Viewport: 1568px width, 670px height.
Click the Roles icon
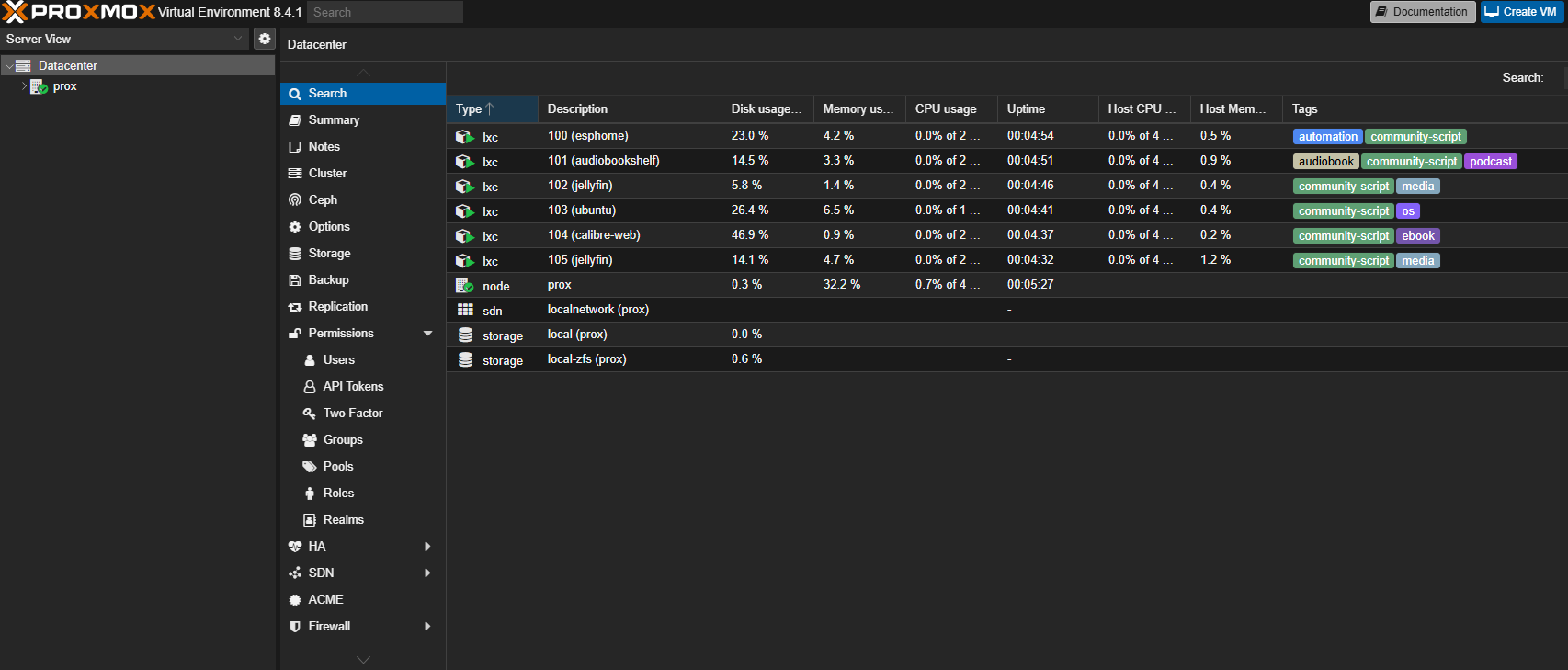click(x=310, y=493)
